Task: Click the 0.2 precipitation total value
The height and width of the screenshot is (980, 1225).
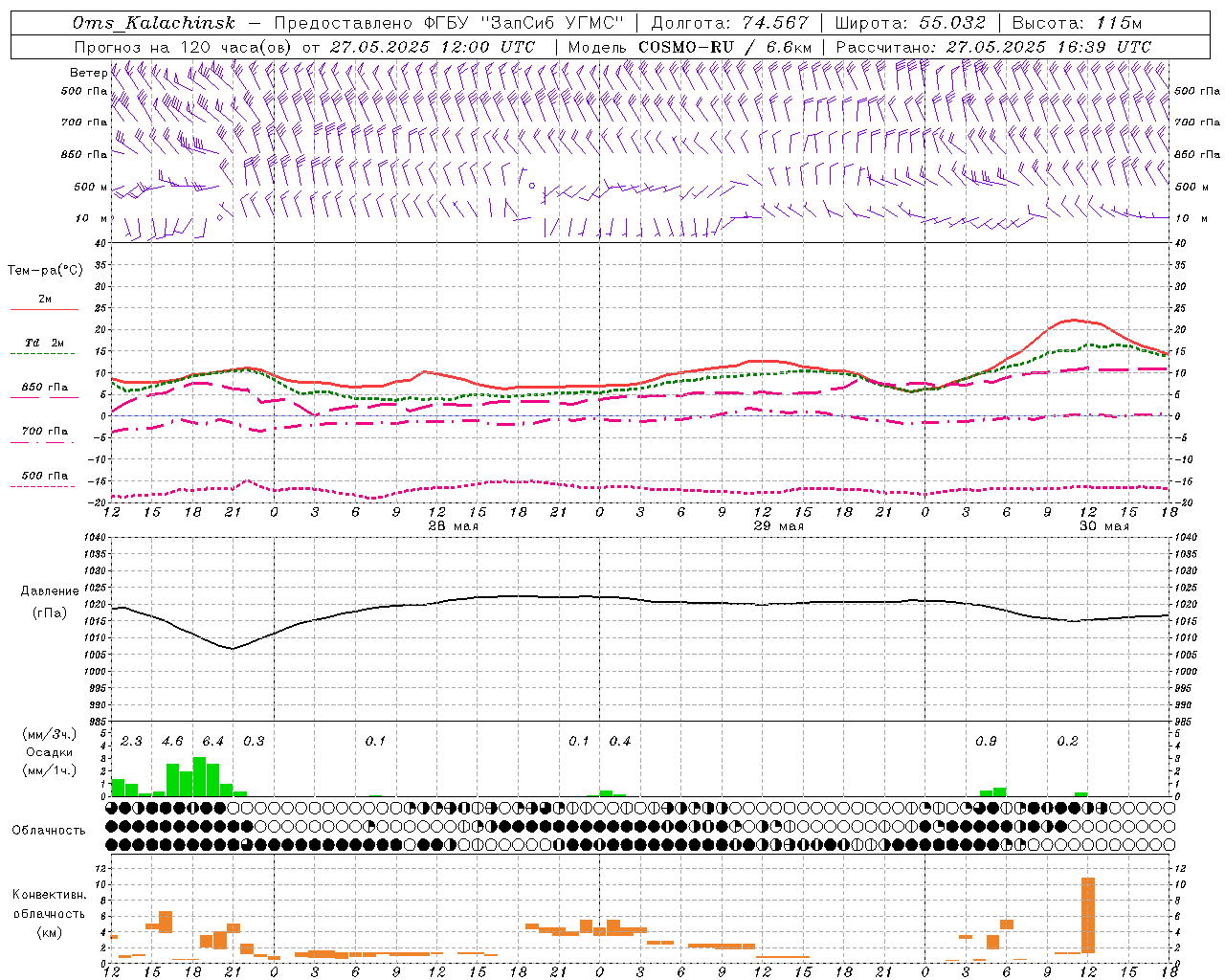Action: click(x=1067, y=742)
